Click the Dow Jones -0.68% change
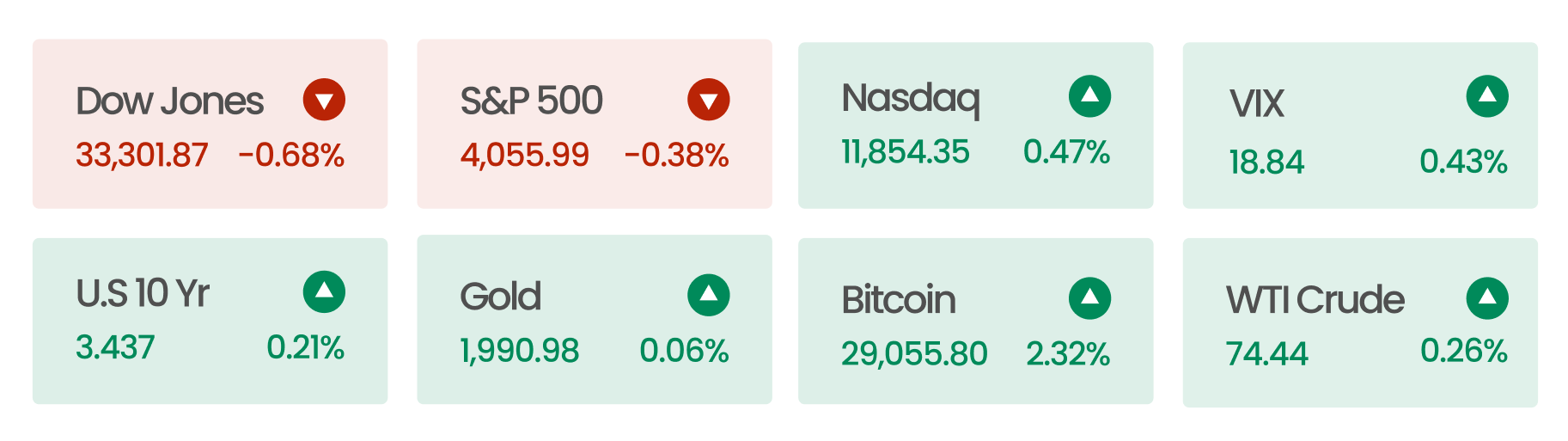Screen dimensions: 1568x441 [291, 156]
